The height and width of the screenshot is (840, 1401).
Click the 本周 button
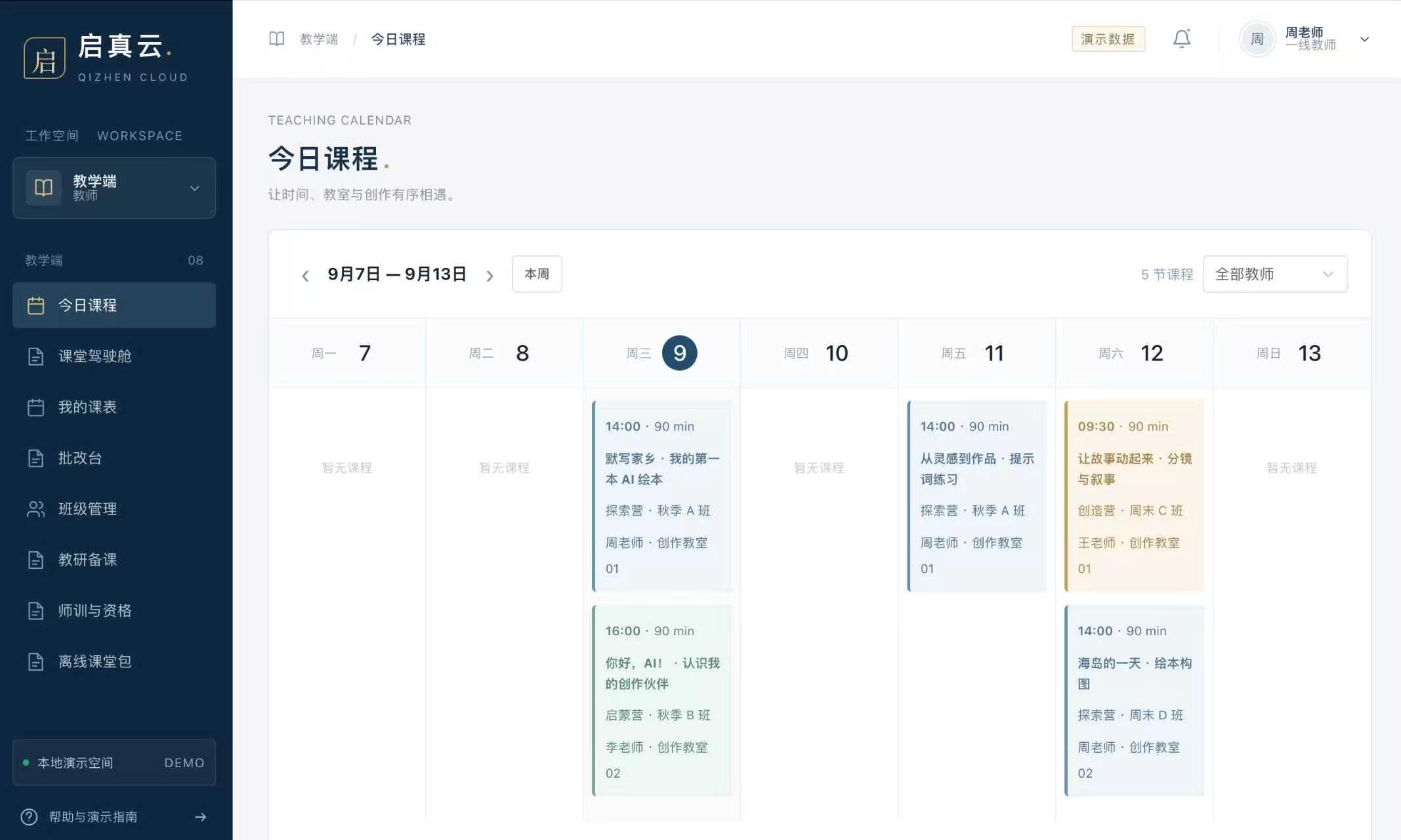coord(537,274)
